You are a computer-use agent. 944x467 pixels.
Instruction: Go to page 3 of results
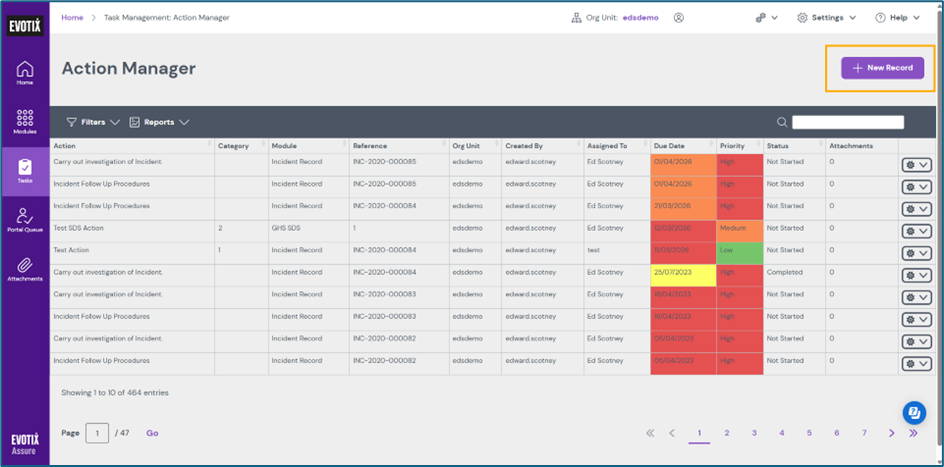click(754, 433)
